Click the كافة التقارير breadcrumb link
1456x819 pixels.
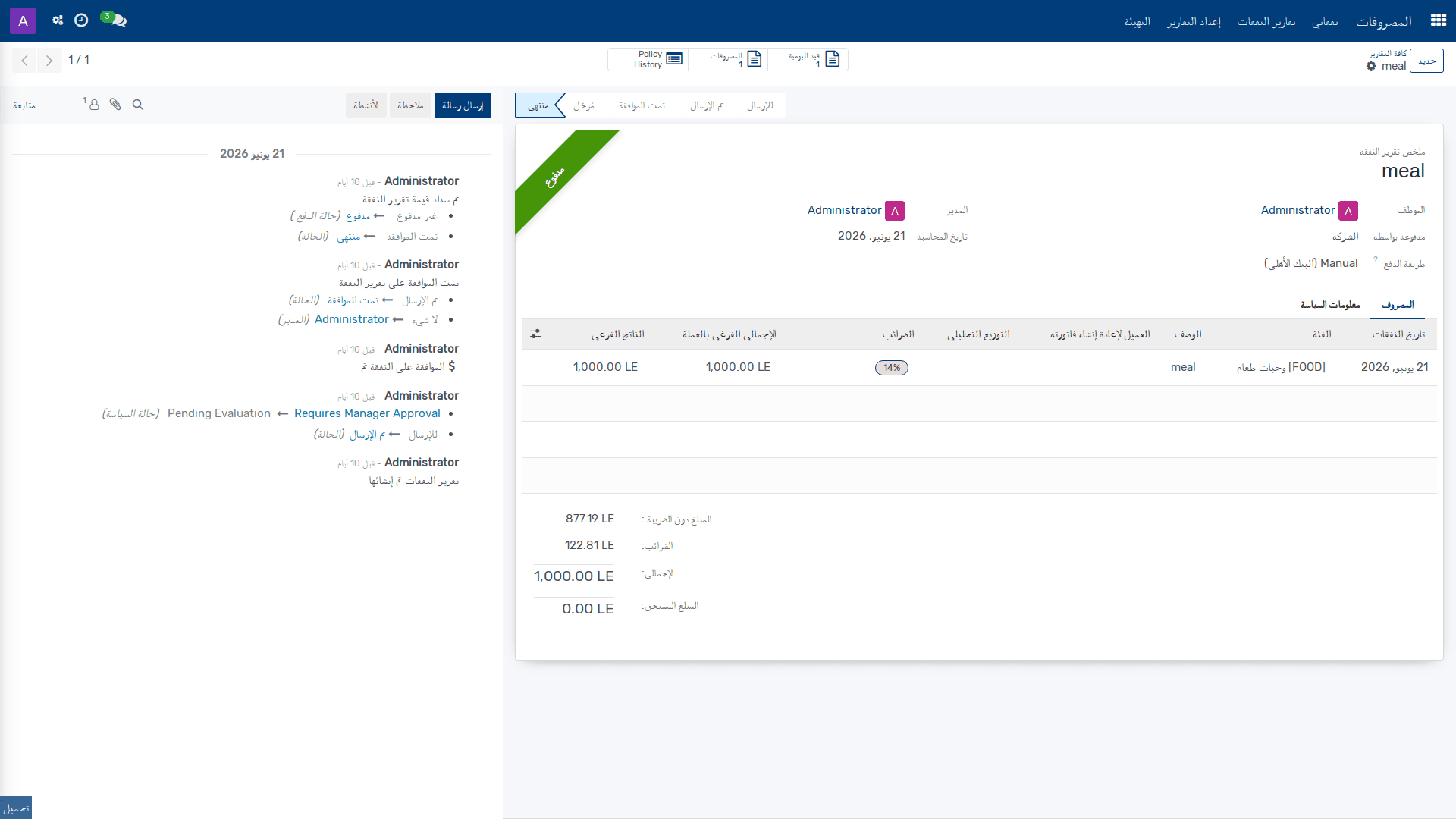point(1388,53)
